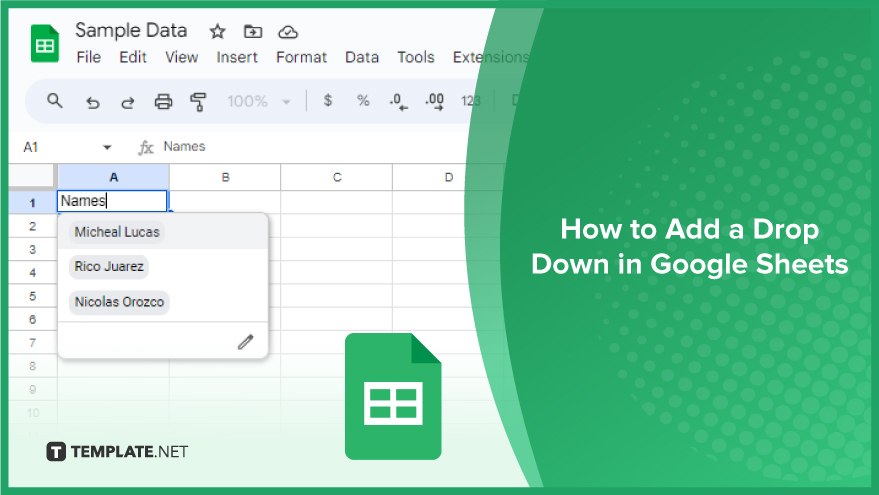
Task: Click the move to folder icon
Action: click(253, 31)
